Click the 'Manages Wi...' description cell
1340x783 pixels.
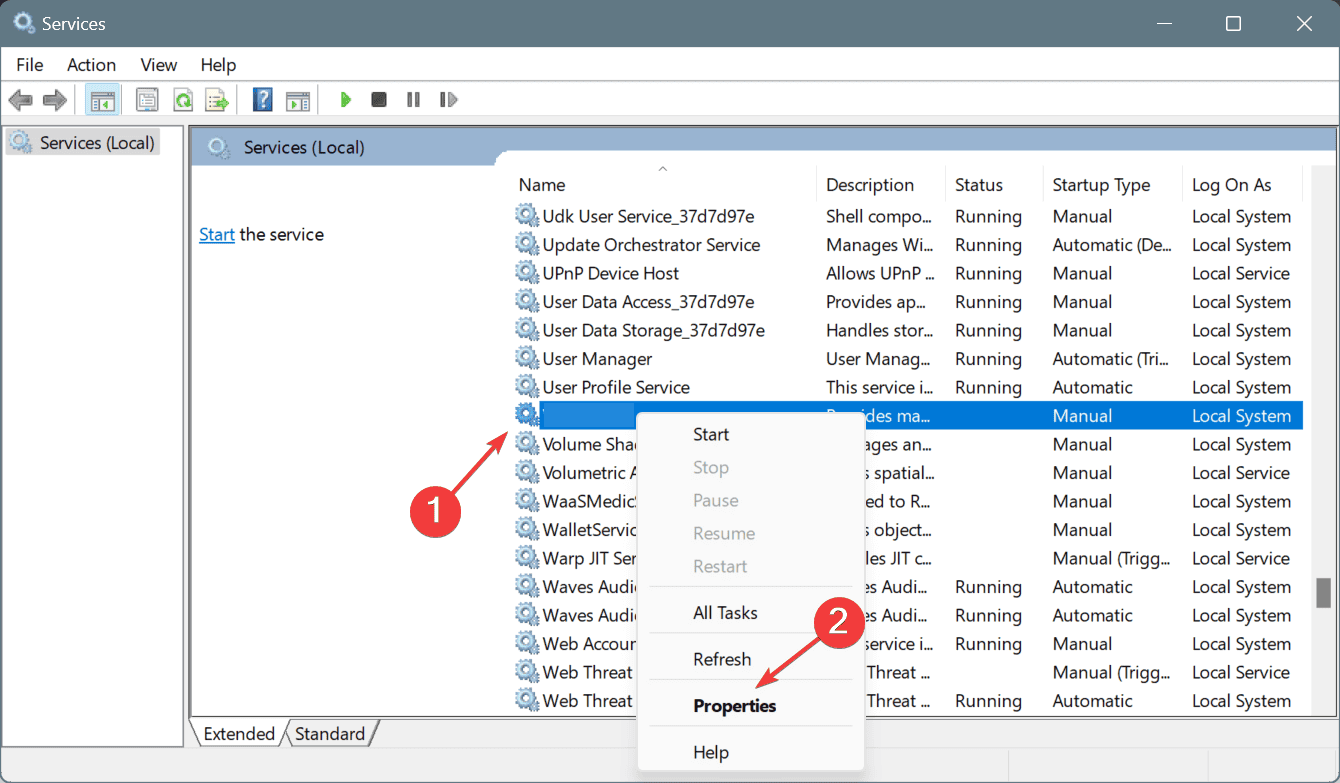[879, 245]
